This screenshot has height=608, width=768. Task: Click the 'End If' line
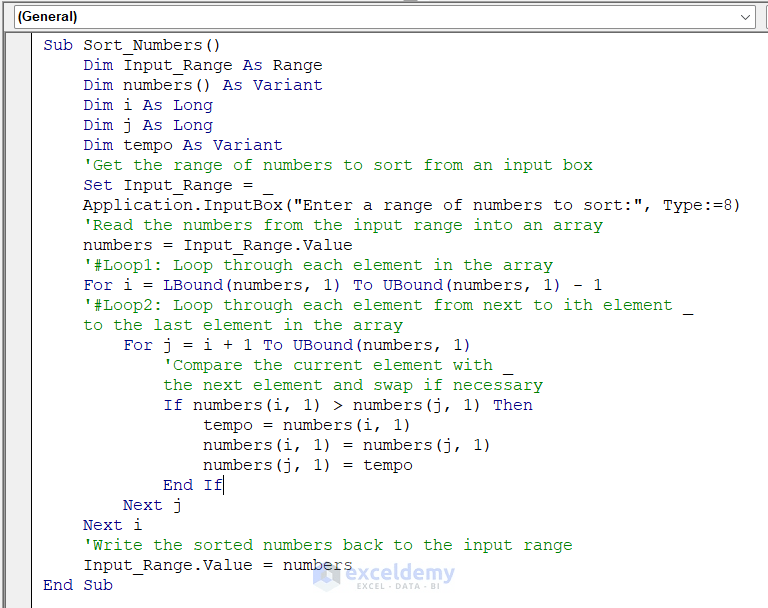click(x=193, y=486)
